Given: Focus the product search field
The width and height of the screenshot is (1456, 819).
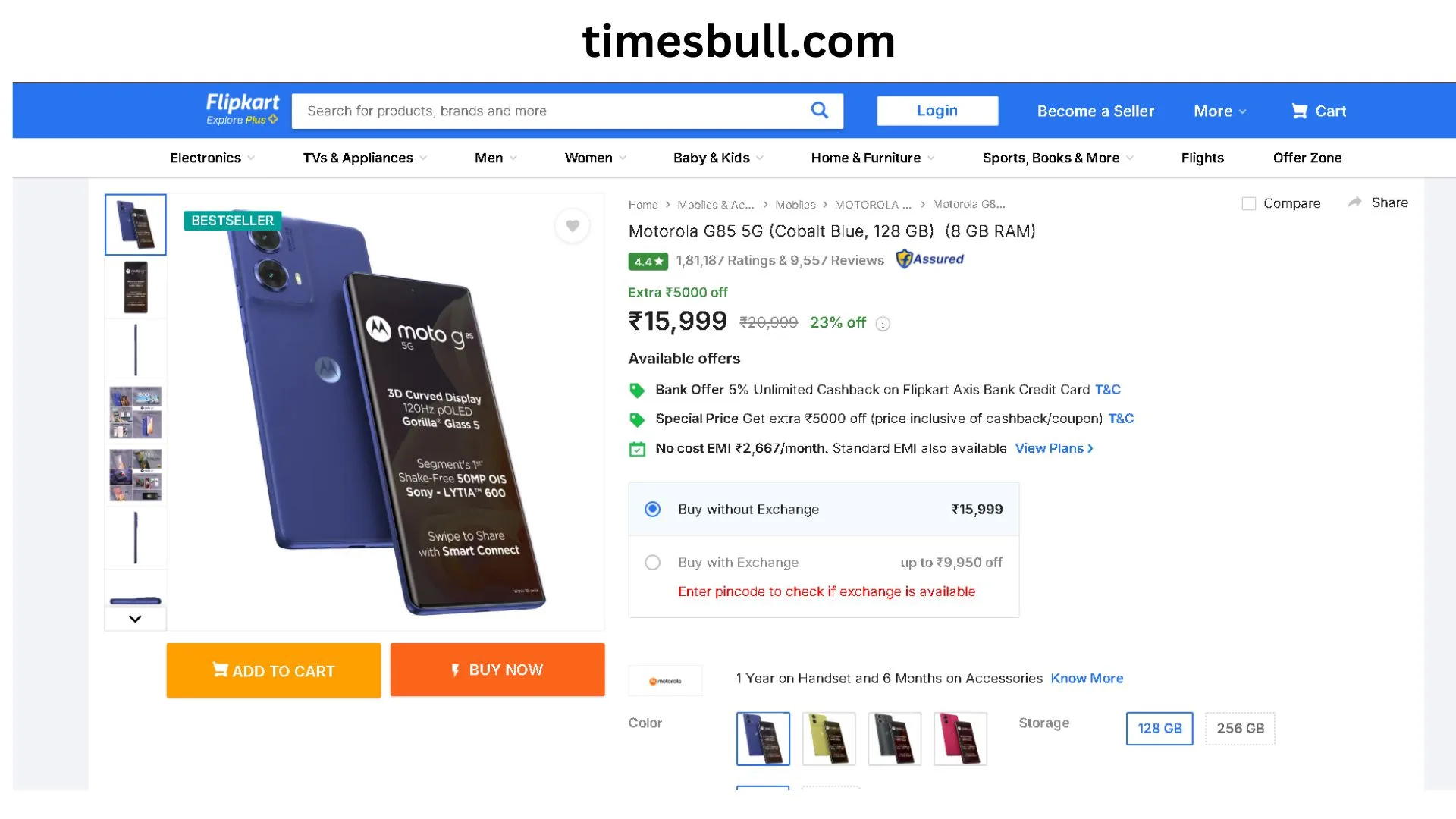Looking at the screenshot, I should (x=554, y=111).
